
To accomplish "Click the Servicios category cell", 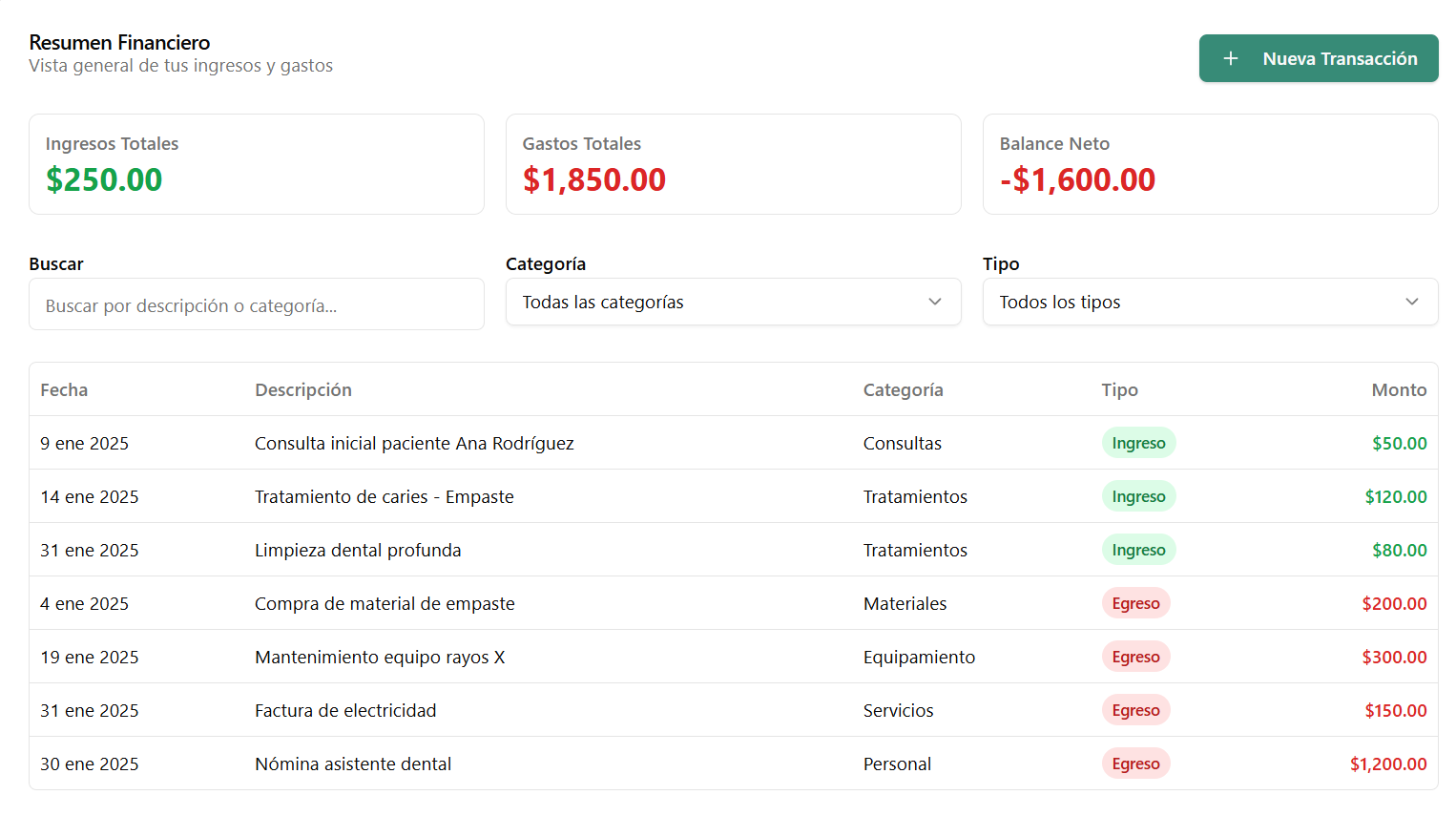I will click(x=898, y=710).
